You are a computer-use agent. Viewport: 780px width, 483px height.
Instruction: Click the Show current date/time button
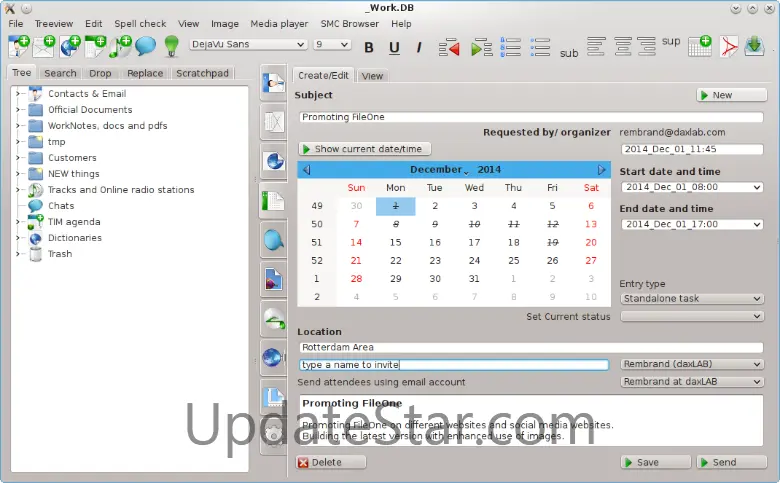point(365,149)
